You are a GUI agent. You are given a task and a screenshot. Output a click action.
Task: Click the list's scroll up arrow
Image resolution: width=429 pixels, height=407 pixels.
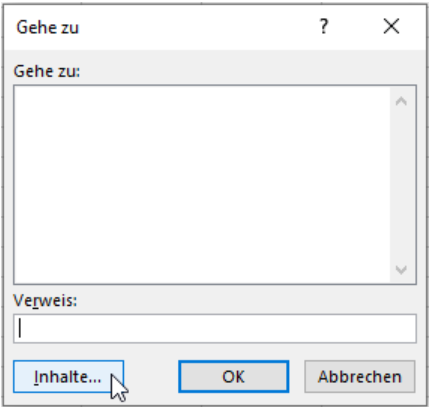[x=401, y=101]
